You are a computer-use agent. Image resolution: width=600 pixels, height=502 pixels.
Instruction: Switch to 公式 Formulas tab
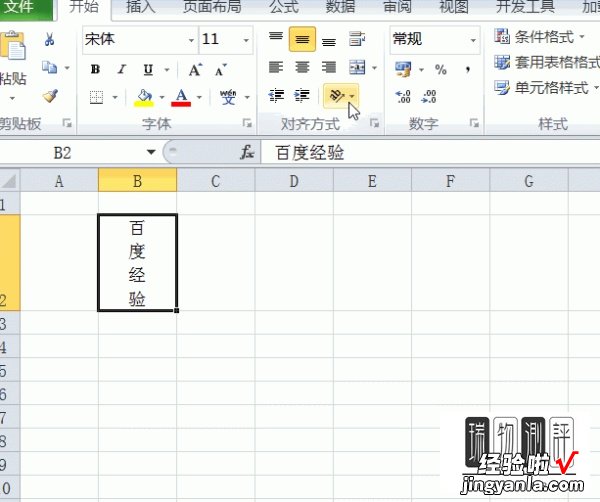tap(284, 7)
